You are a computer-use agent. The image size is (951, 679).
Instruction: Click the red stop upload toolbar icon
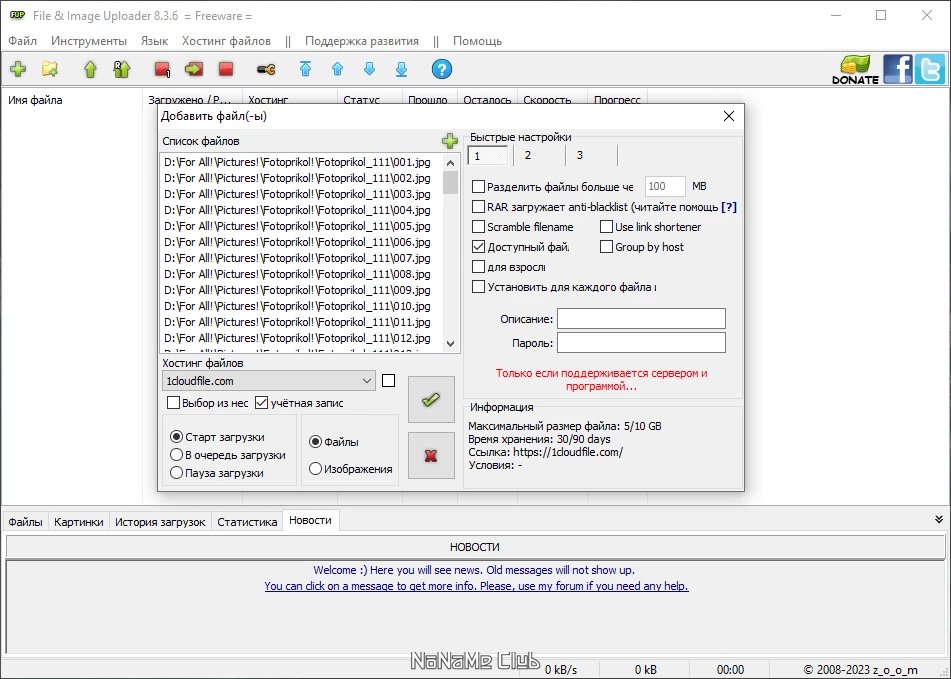(226, 69)
